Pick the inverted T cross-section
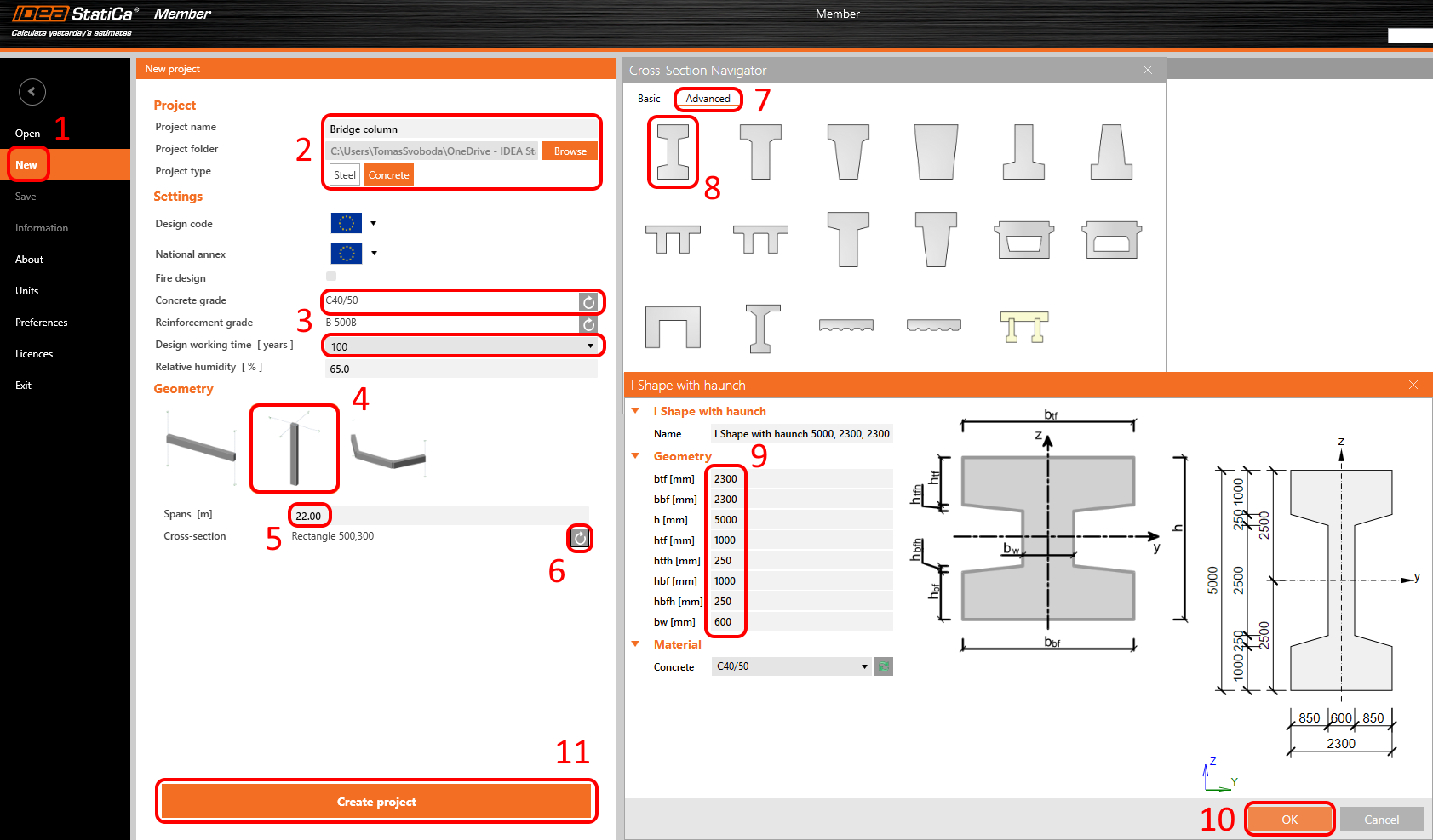1433x840 pixels. click(1023, 151)
